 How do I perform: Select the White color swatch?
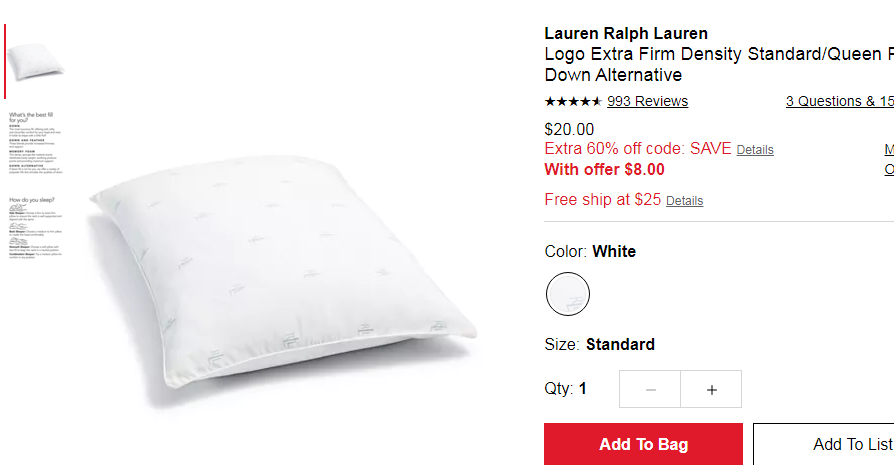coord(568,294)
